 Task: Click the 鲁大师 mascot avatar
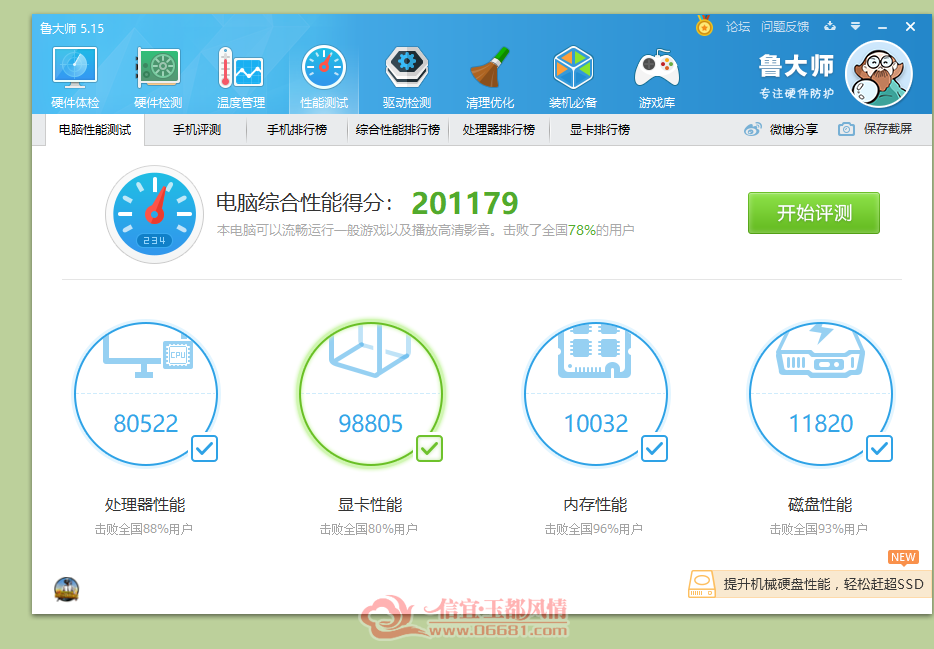click(x=879, y=74)
